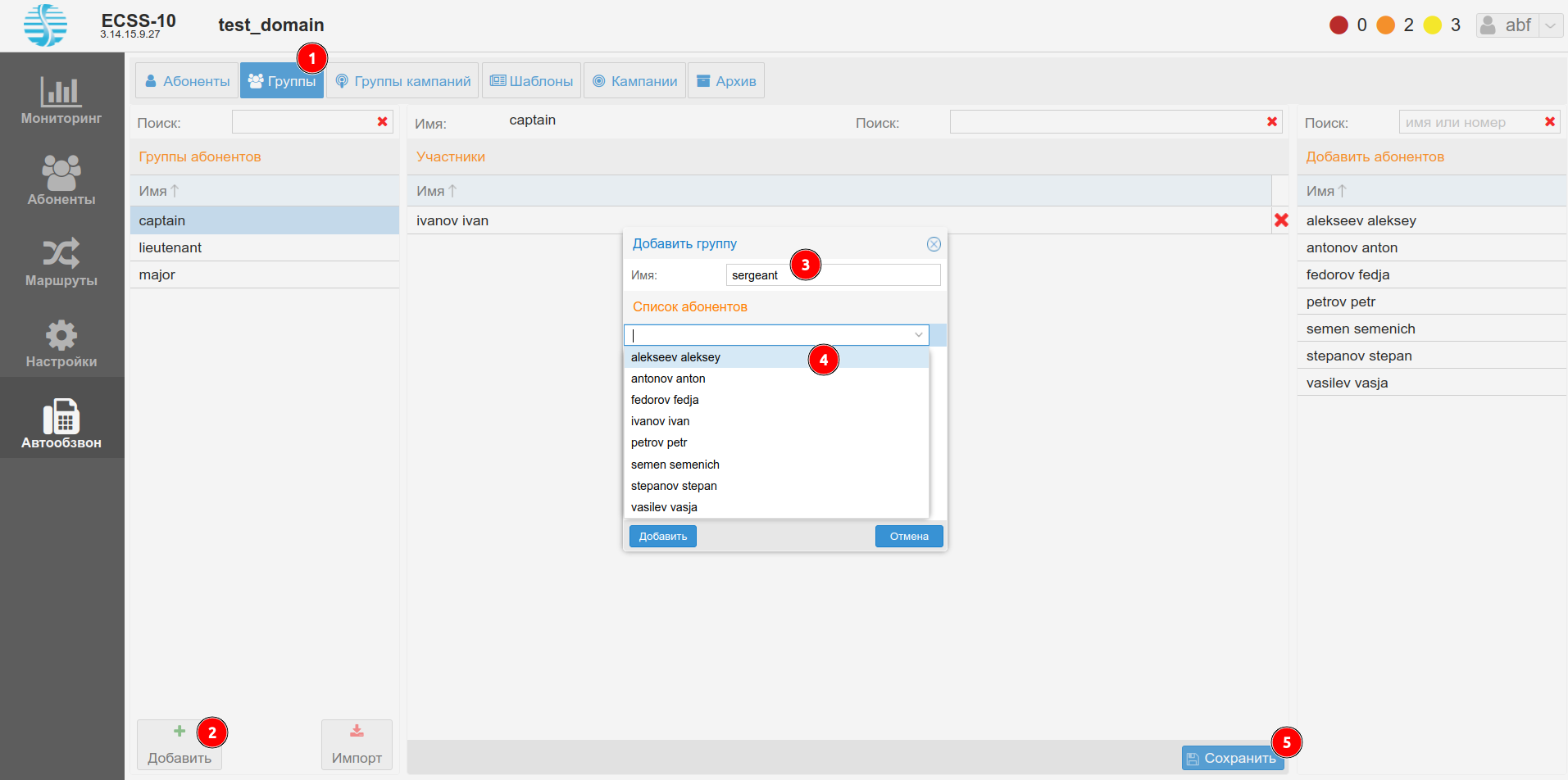This screenshot has width=1568, height=780.
Task: Click the group name field with sergeant
Action: point(833,275)
